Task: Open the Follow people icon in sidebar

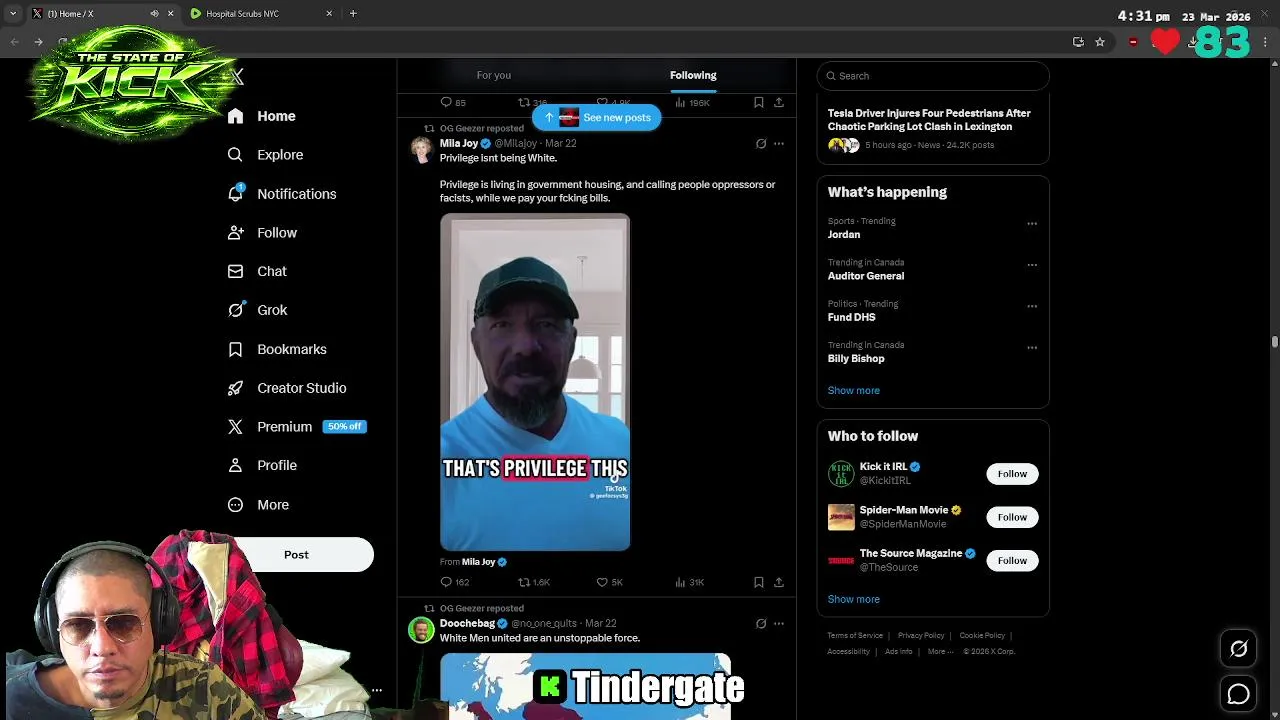Action: tap(235, 233)
